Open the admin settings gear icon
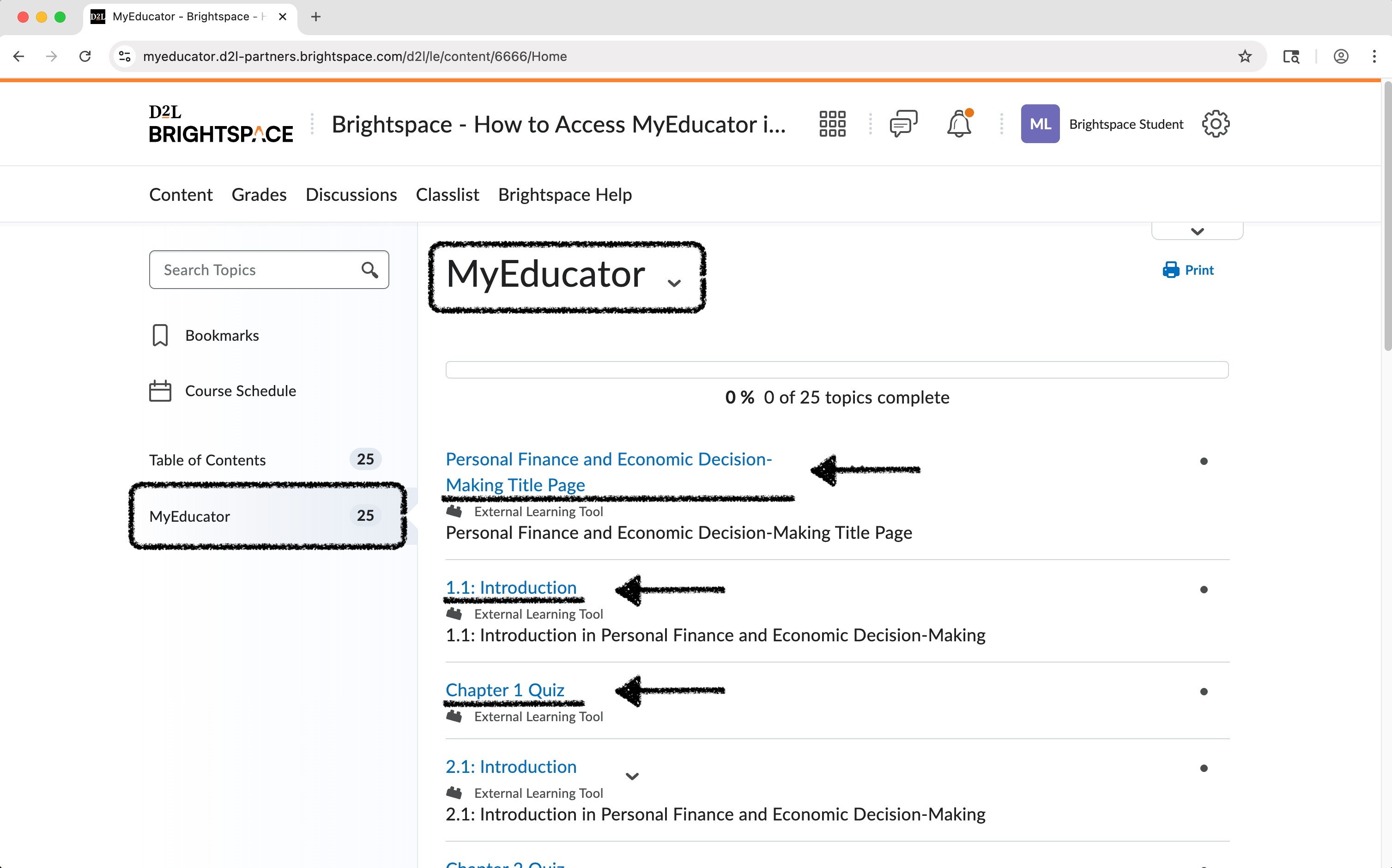The image size is (1392, 868). click(x=1216, y=124)
